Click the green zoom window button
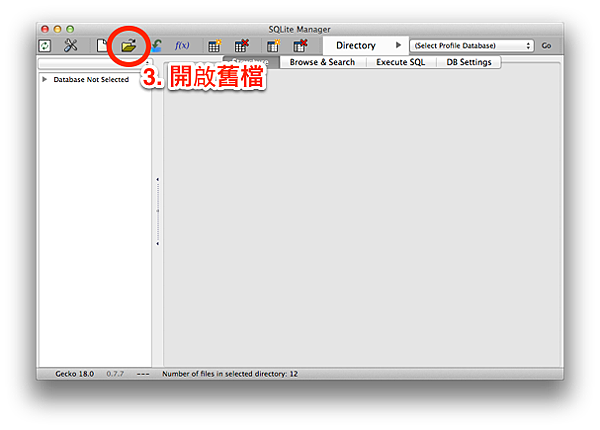 pos(70,29)
